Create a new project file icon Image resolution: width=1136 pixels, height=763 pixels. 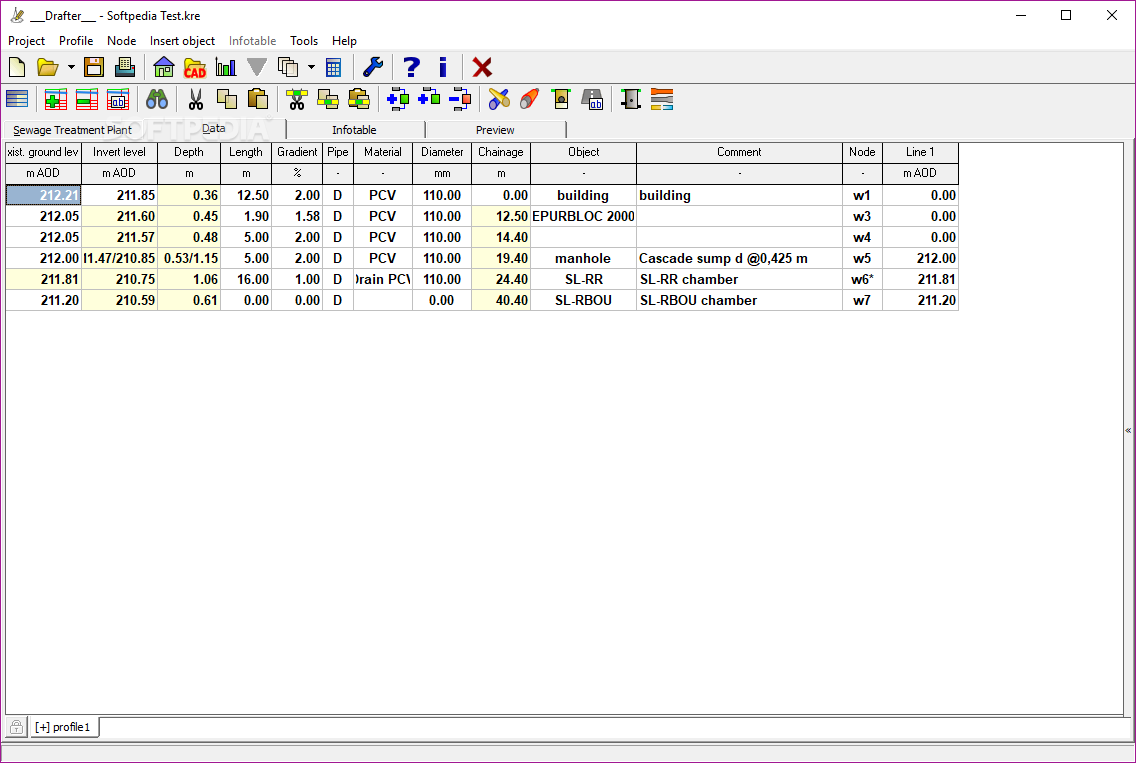point(17,67)
